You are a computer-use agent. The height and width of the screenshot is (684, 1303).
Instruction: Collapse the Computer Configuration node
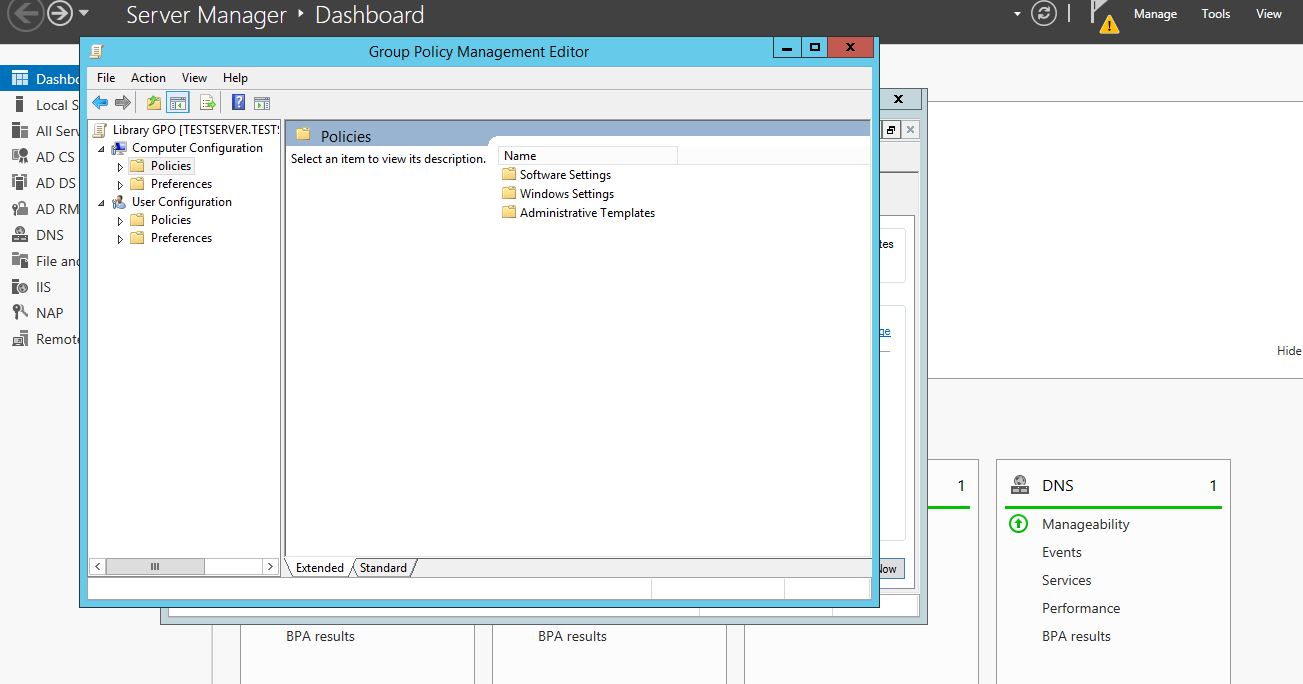[101, 149]
